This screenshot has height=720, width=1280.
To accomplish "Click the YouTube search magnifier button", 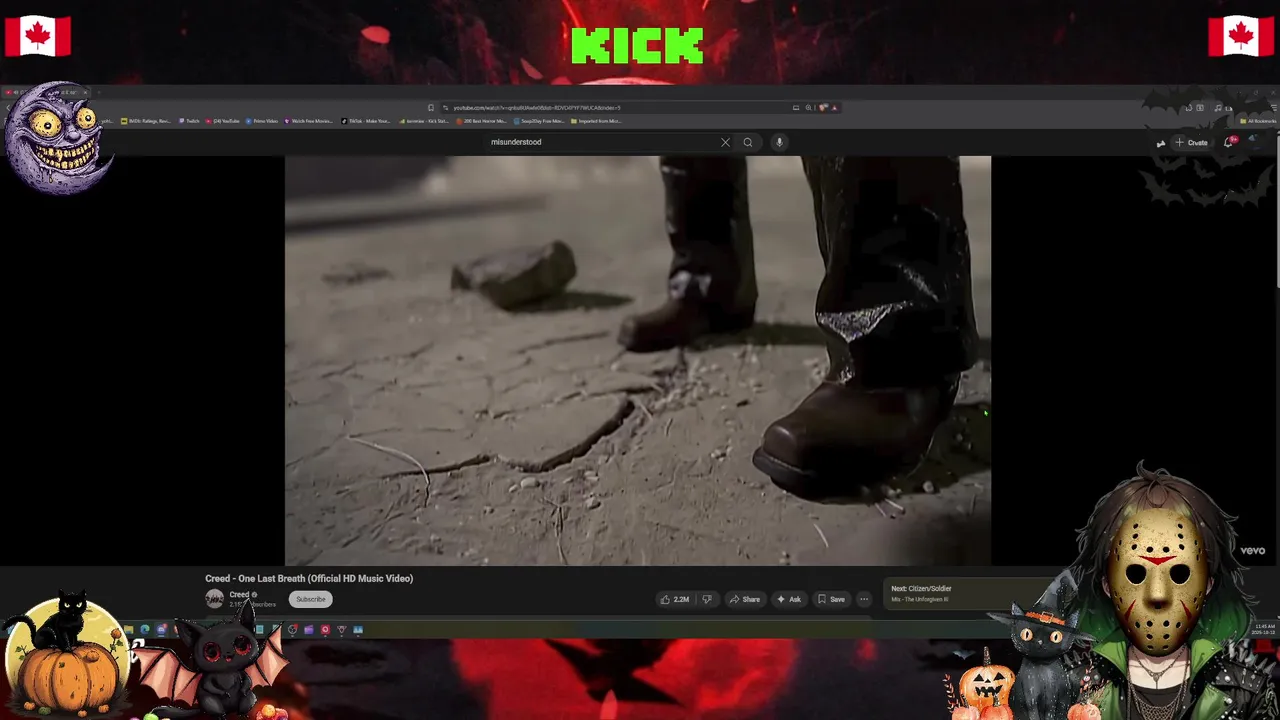I will (x=747, y=142).
